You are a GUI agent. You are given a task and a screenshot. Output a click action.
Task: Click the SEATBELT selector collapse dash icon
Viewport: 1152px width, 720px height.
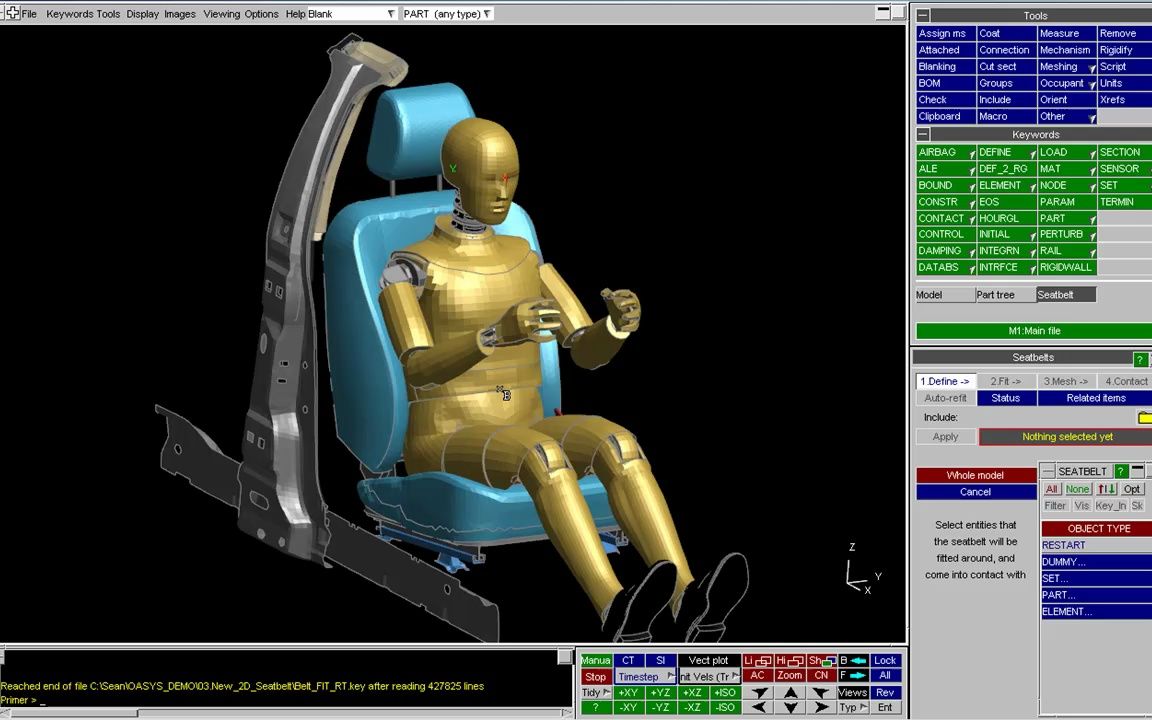[x=1048, y=471]
